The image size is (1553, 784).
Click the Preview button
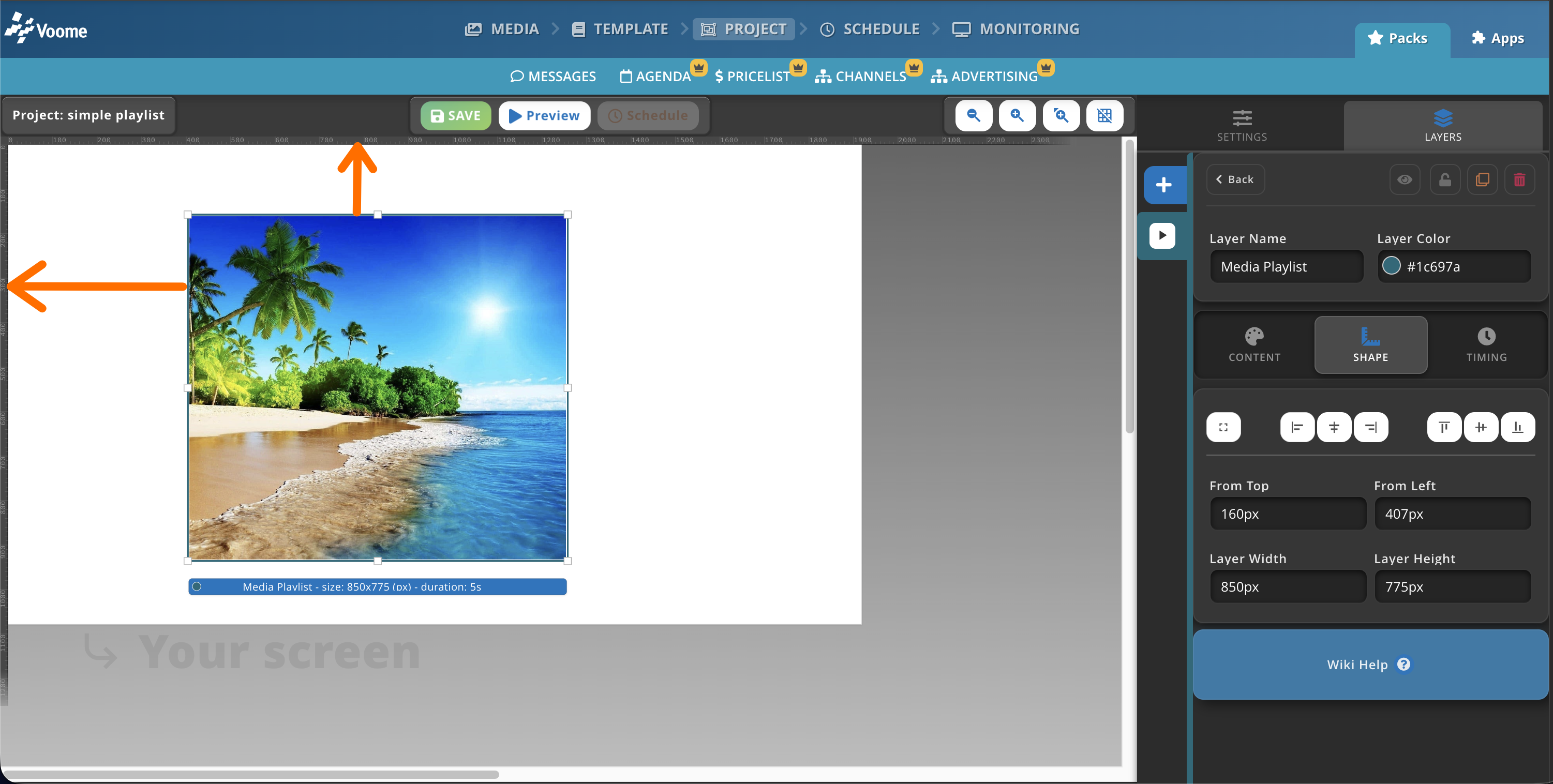tap(544, 116)
